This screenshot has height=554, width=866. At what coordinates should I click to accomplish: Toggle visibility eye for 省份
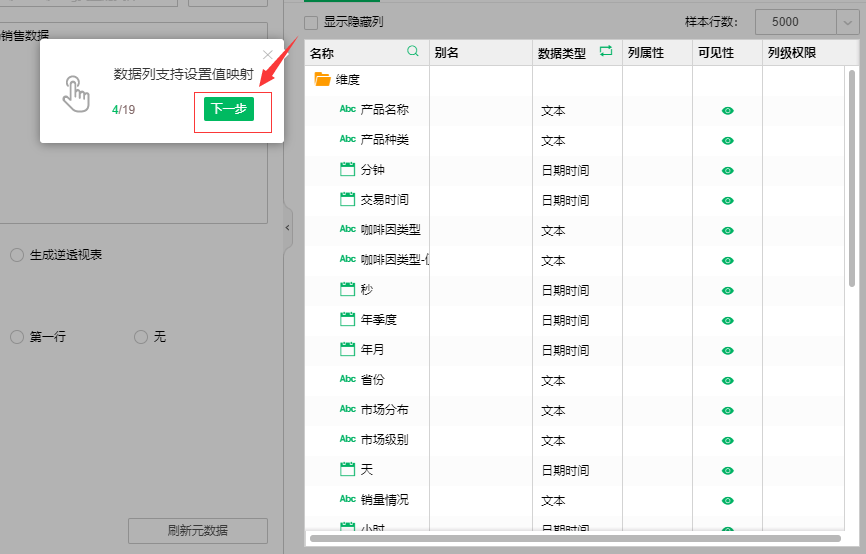click(x=727, y=381)
